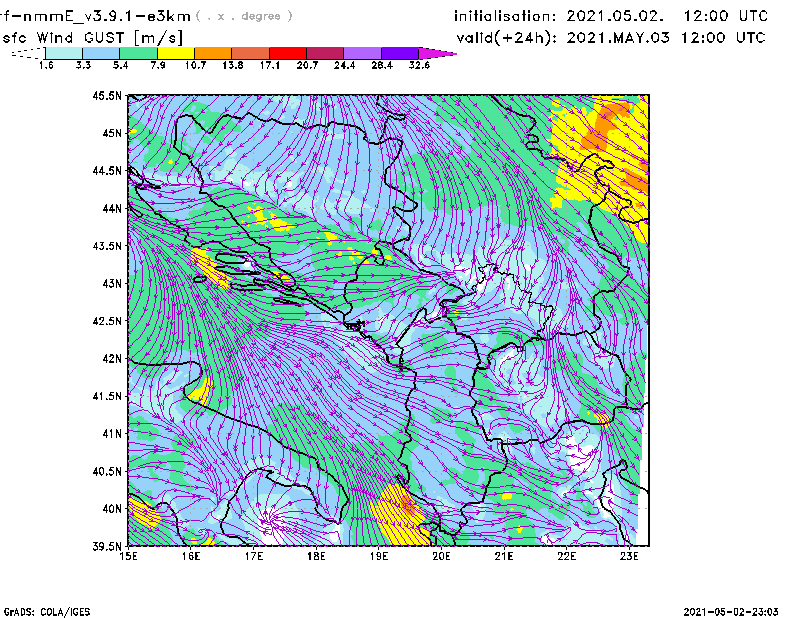The image size is (800, 618).
Task: Click the 40N latitude label
Action: pyautogui.click(x=112, y=509)
